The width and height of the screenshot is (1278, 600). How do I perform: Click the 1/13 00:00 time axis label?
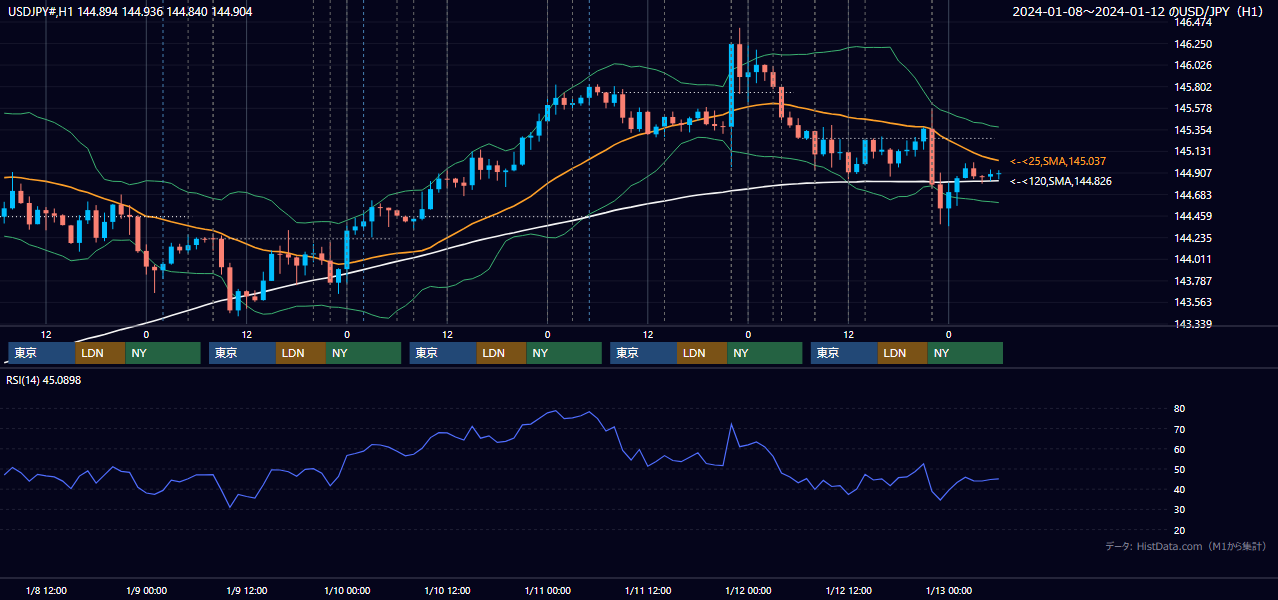(948, 590)
